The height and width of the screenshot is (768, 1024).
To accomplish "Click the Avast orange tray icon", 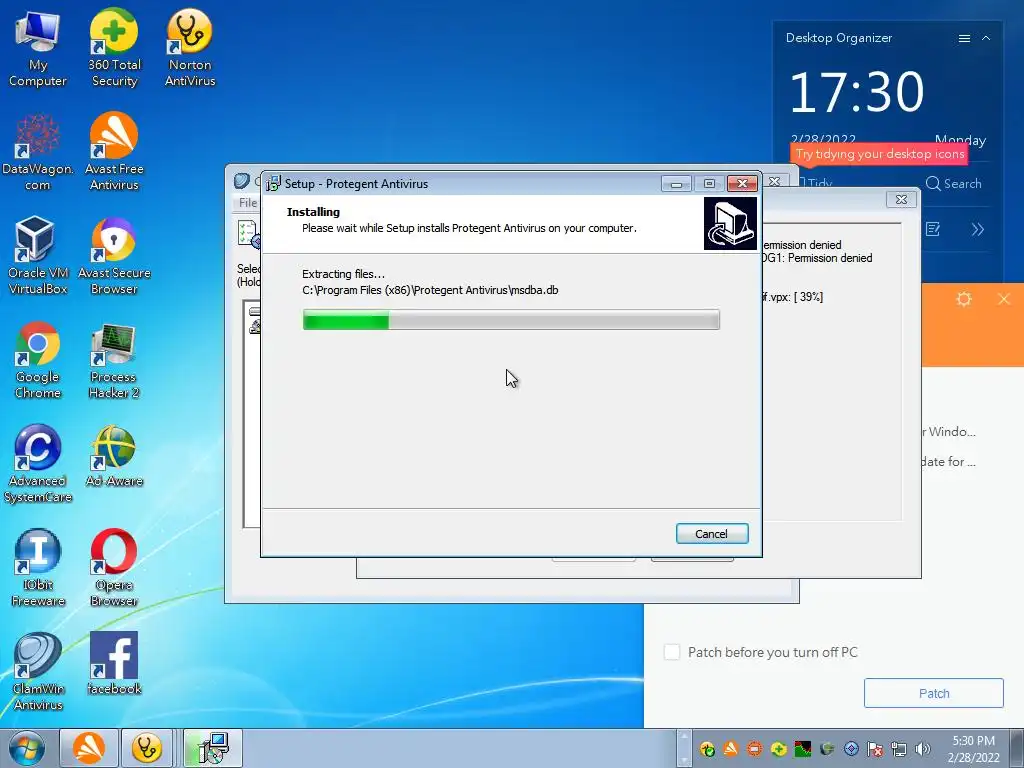I will click(731, 749).
